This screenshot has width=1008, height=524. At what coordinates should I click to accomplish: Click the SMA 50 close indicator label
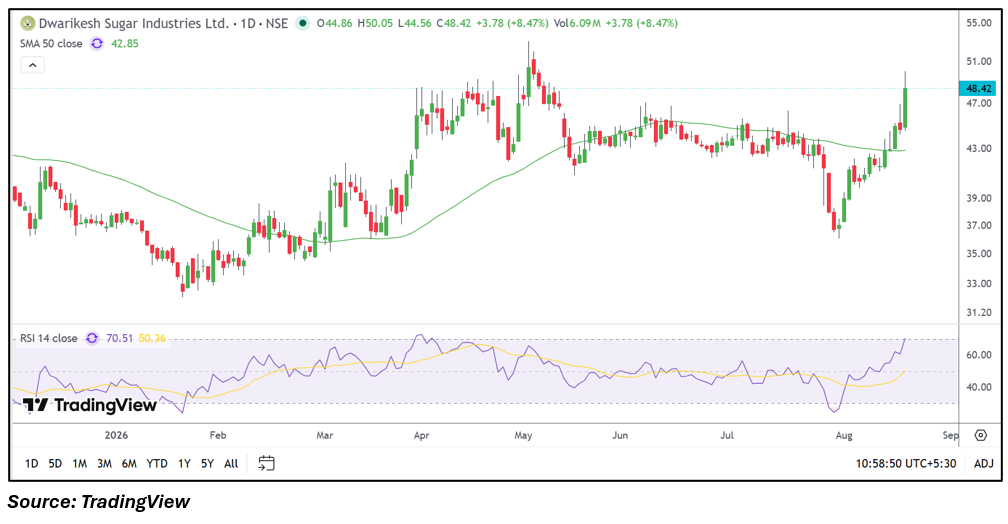click(51, 44)
